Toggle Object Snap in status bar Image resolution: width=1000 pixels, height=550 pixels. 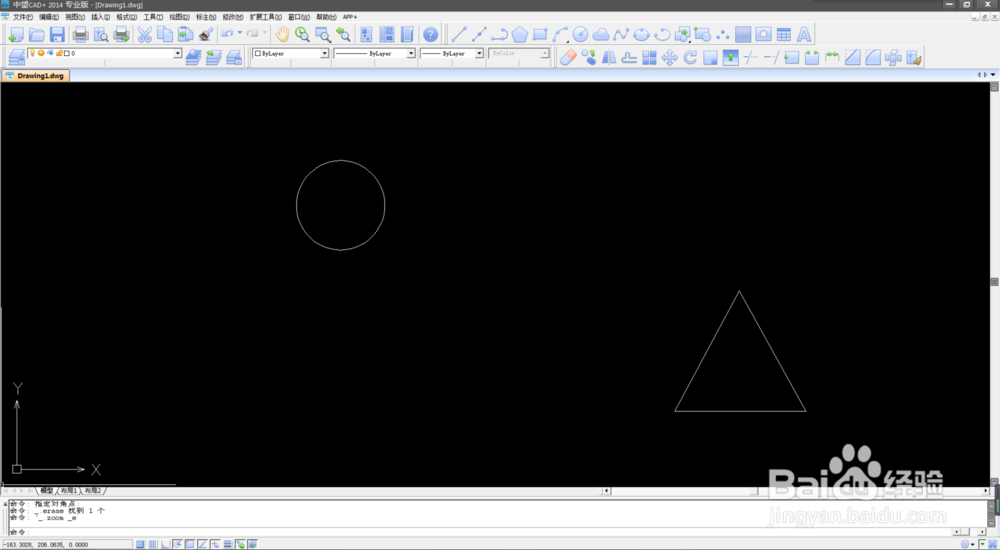[x=190, y=544]
